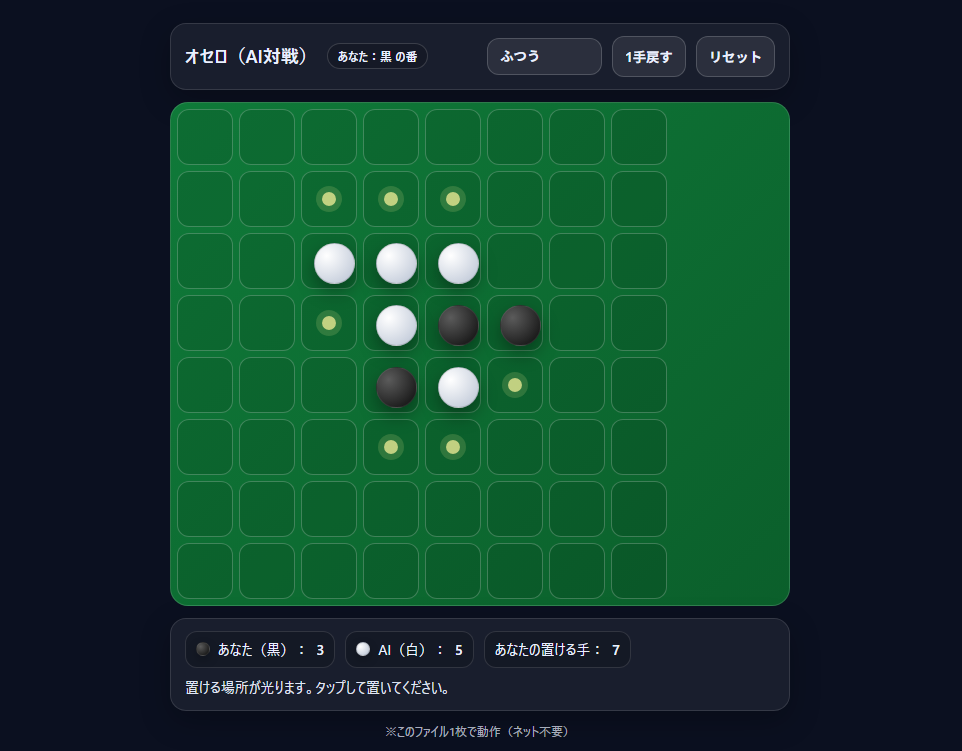Tap the leftmost glowing hint in the second row

coord(329,199)
